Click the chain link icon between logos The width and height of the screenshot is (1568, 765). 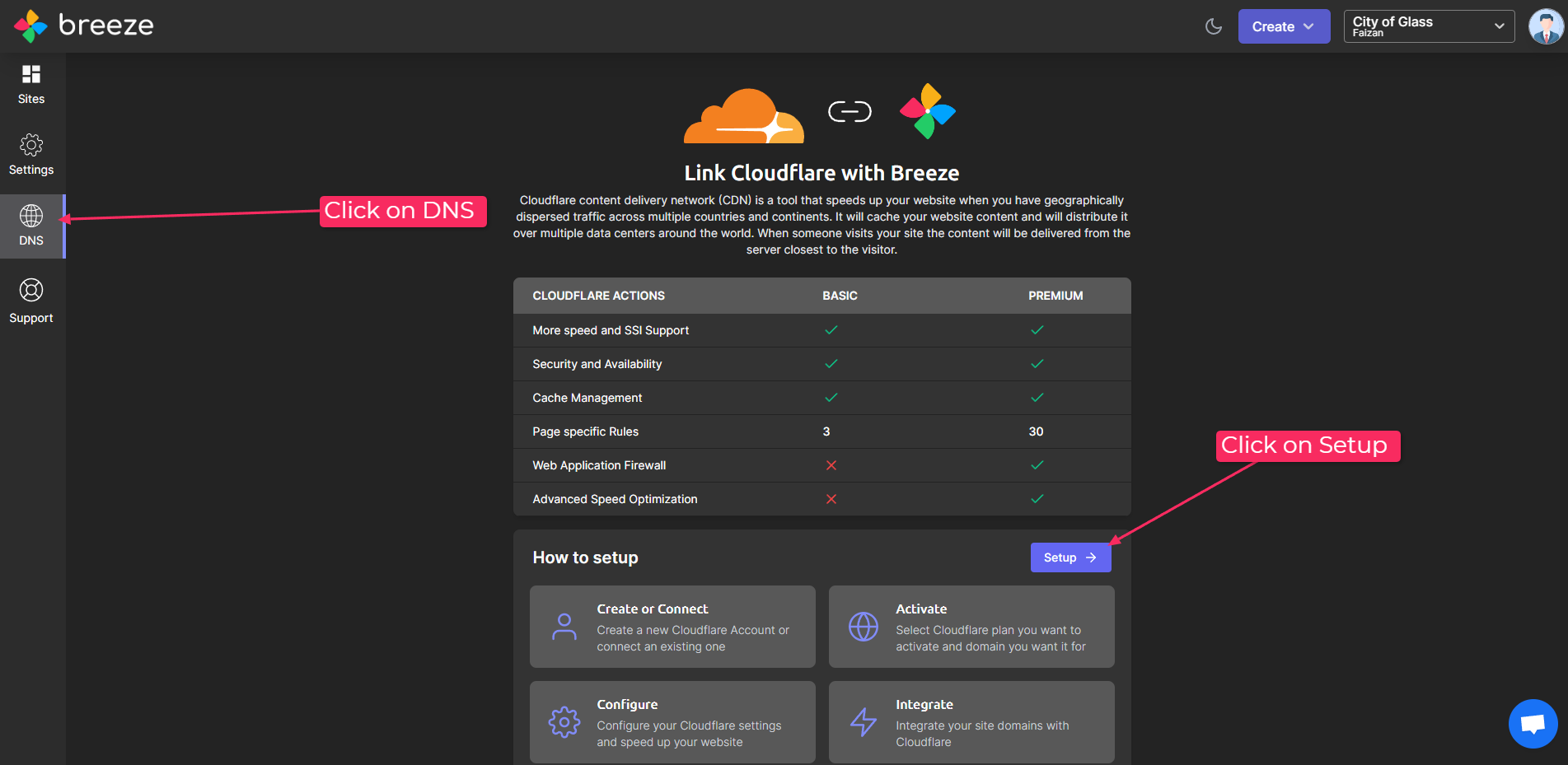pos(850,111)
